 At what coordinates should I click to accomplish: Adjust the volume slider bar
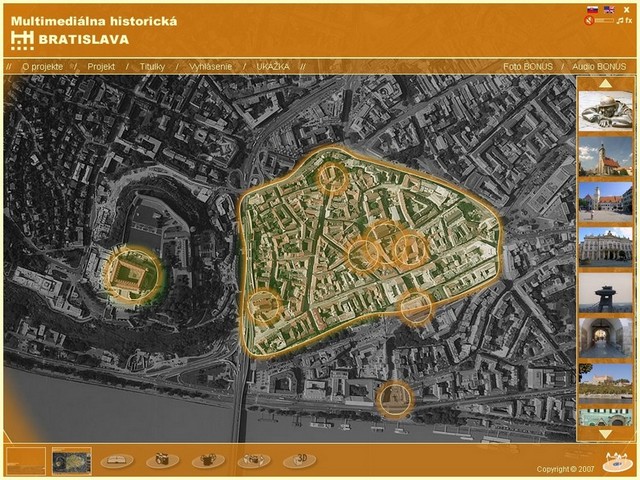604,20
